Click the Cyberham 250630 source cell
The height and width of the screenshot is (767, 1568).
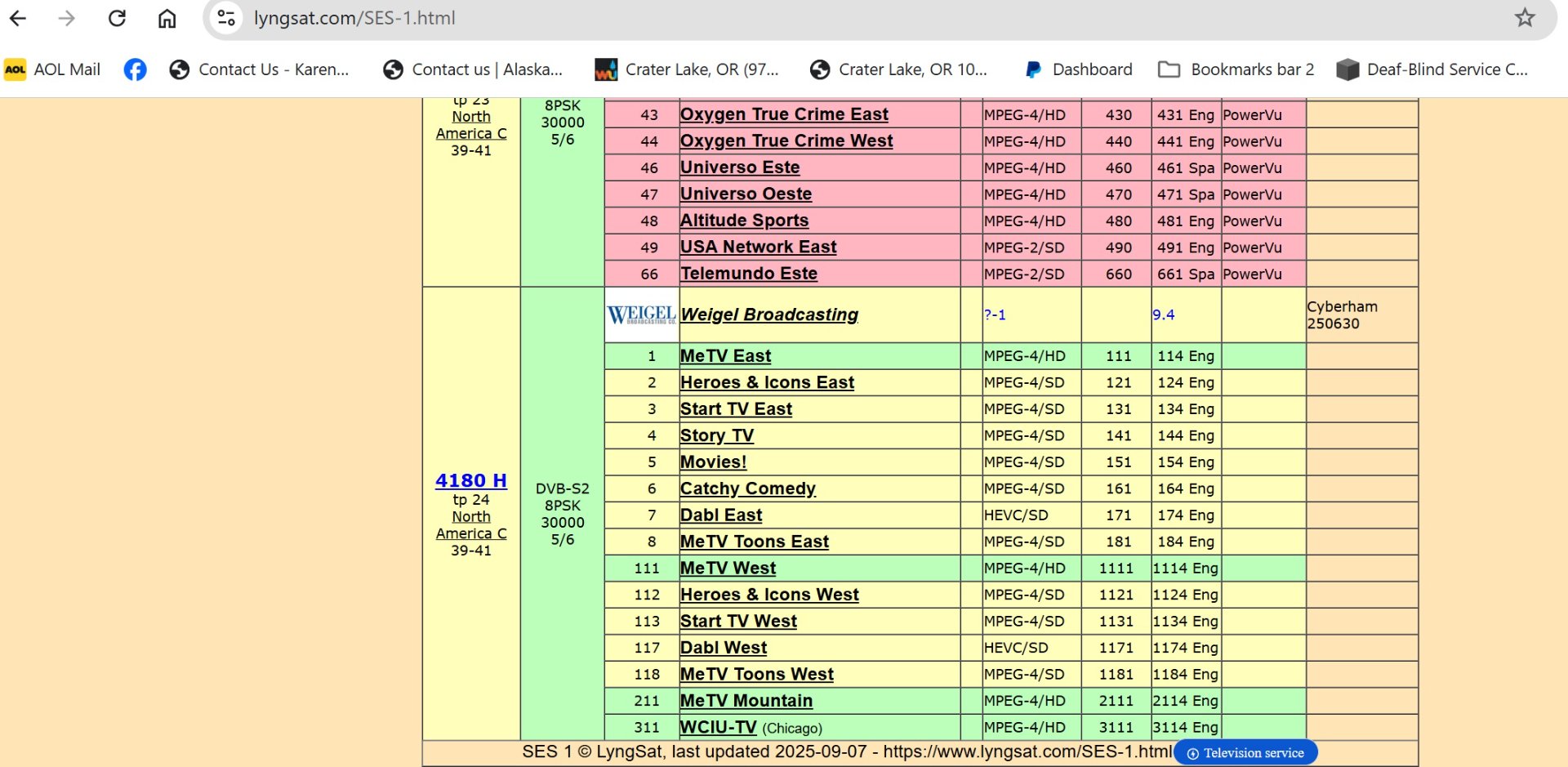click(1361, 314)
